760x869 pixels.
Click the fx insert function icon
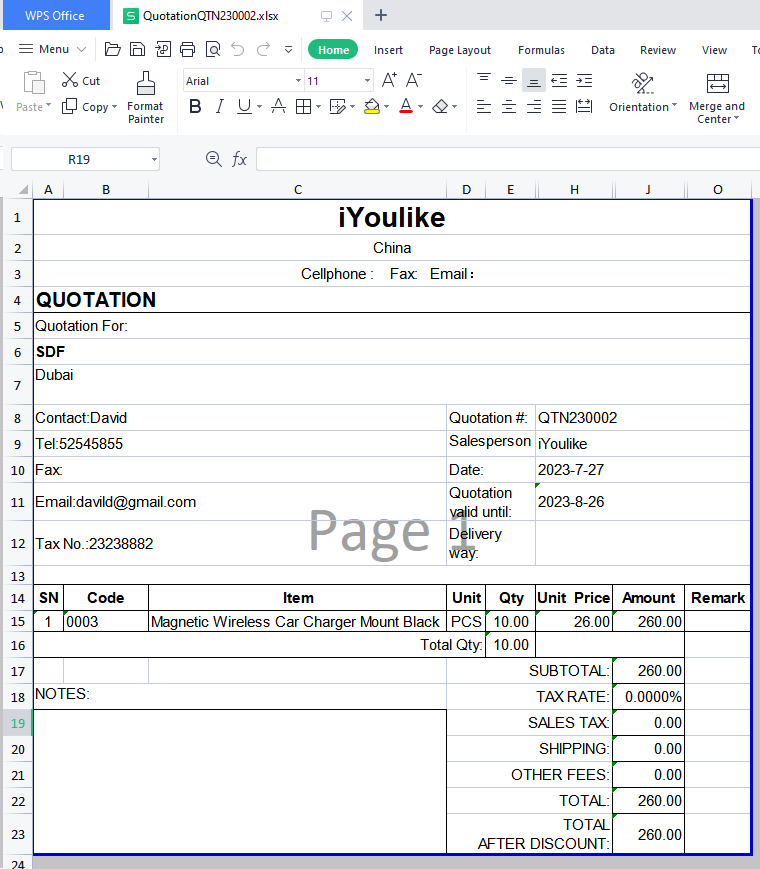coord(239,159)
